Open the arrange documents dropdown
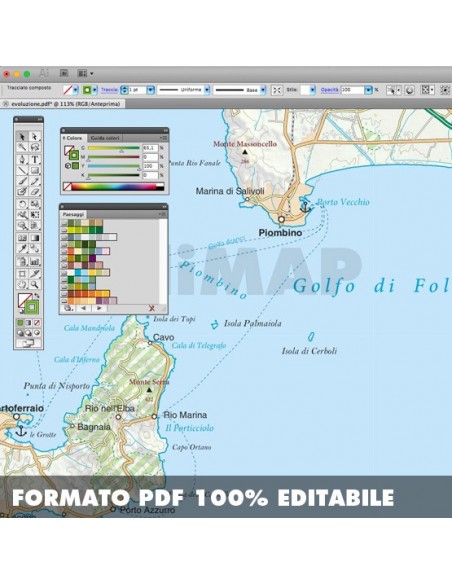The image size is (452, 584). [85, 73]
